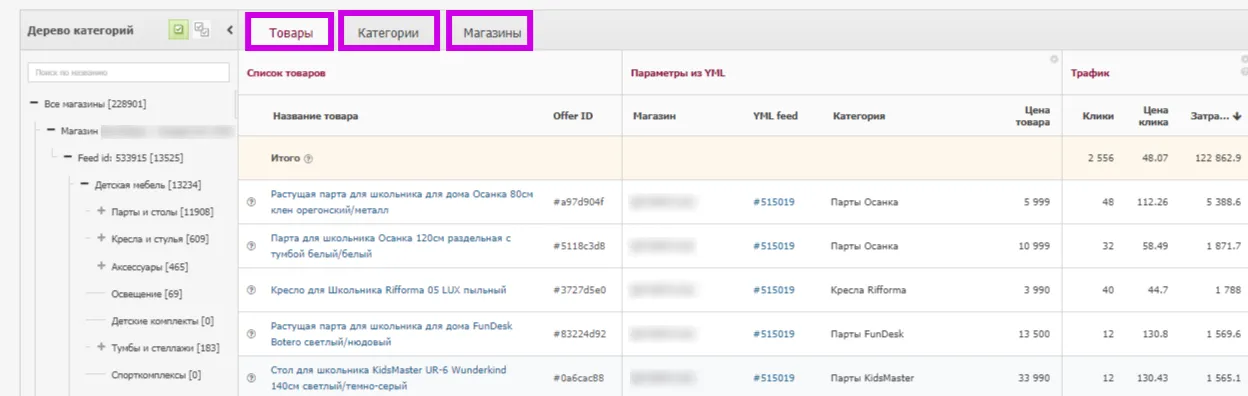Expand the Кресла и стулья node
This screenshot has width=1248, height=396.
click(102, 239)
